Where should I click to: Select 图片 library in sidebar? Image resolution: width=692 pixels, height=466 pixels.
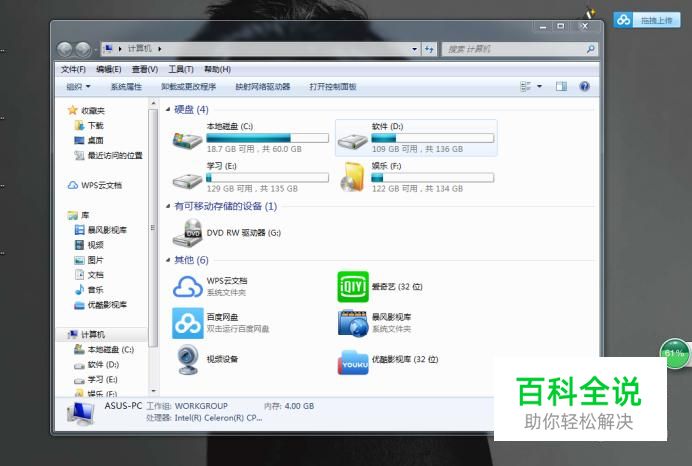point(89,260)
